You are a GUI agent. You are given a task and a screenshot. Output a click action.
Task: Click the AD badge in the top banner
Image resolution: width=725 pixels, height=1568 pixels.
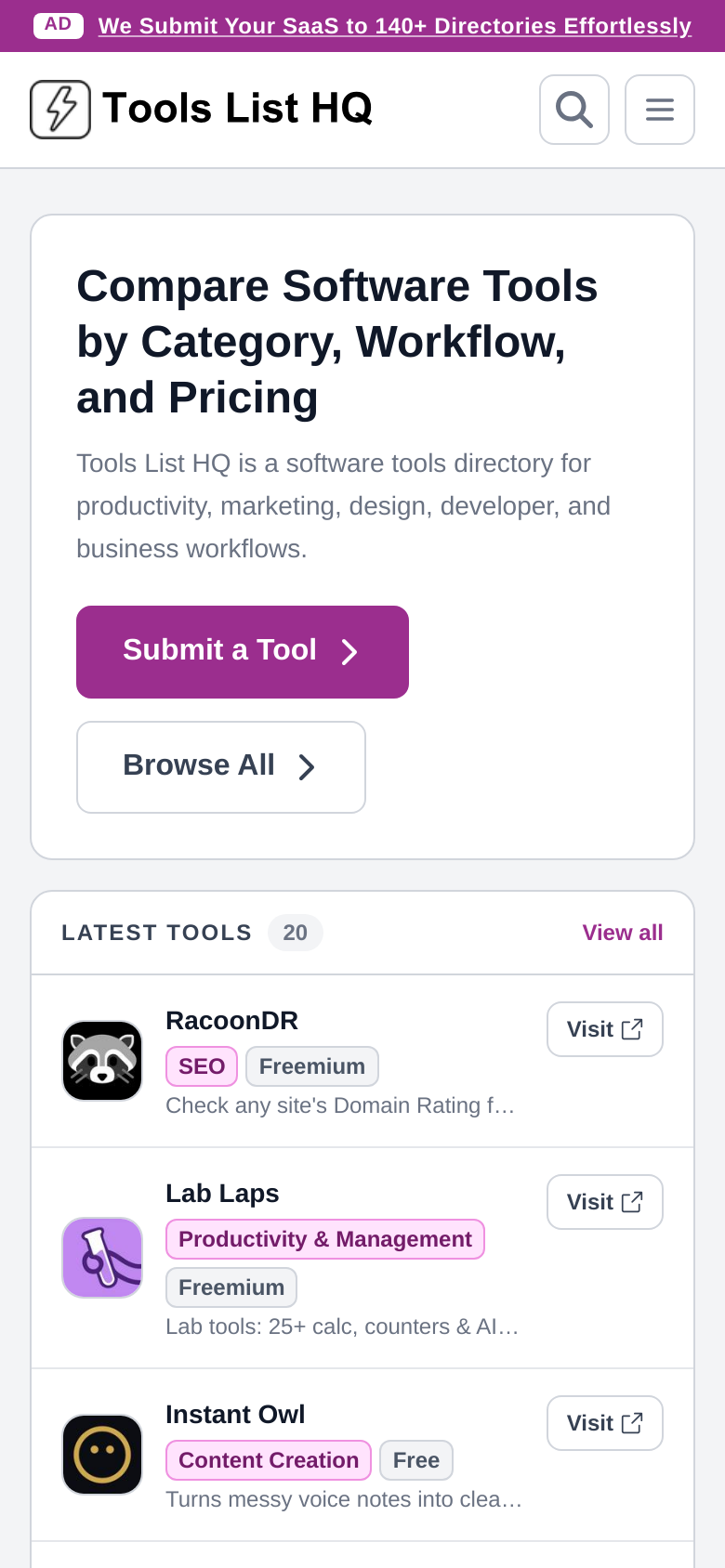(x=59, y=25)
